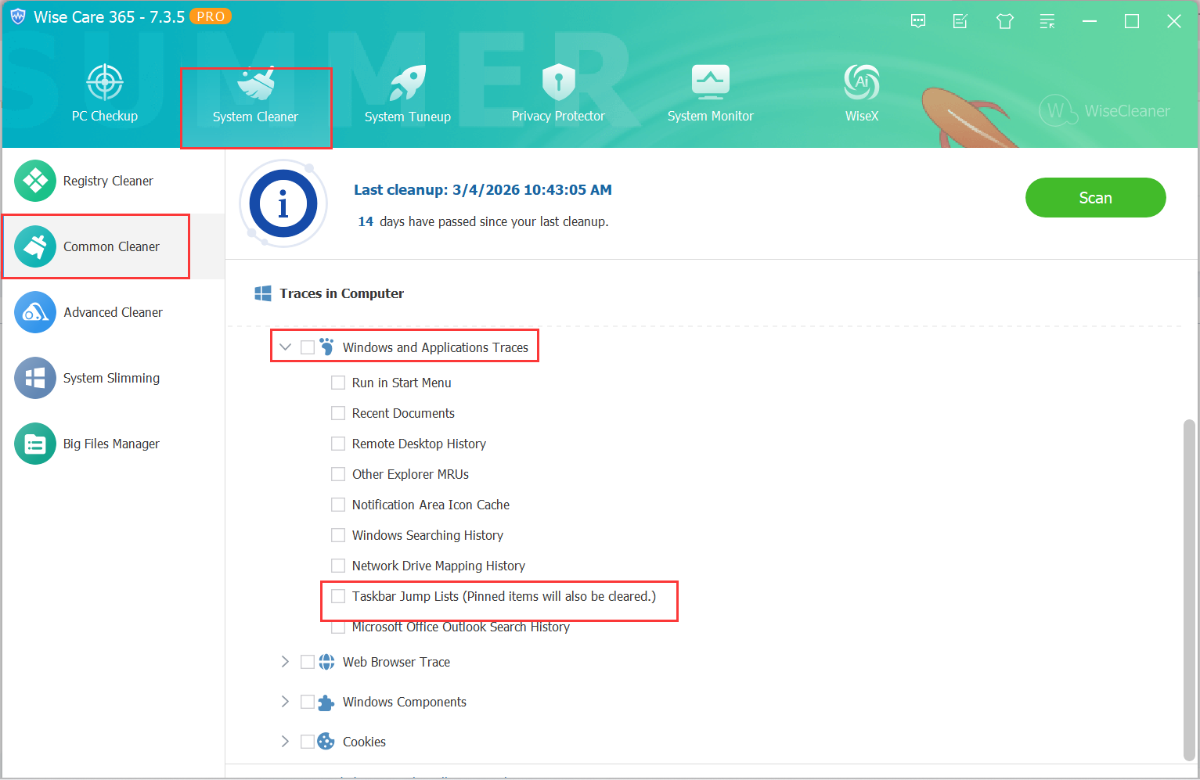Screen dimensions: 1200x780
Task: Tick the Windows Searching History checkbox
Action: (338, 536)
